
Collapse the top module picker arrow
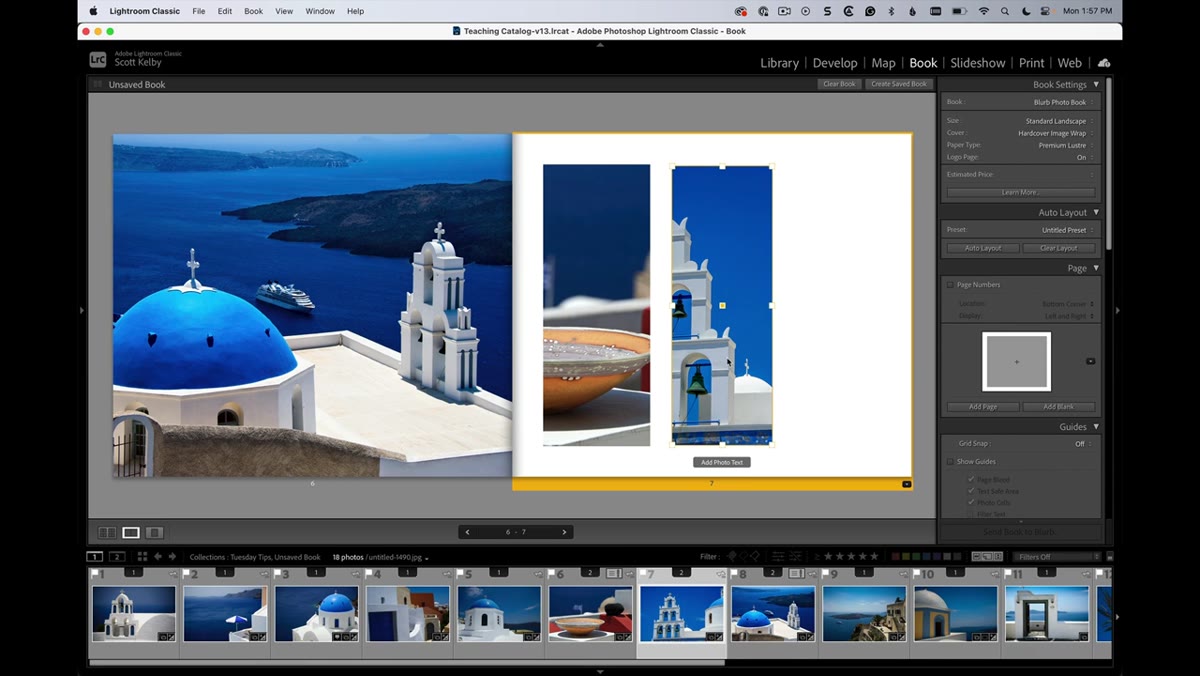[600, 44]
